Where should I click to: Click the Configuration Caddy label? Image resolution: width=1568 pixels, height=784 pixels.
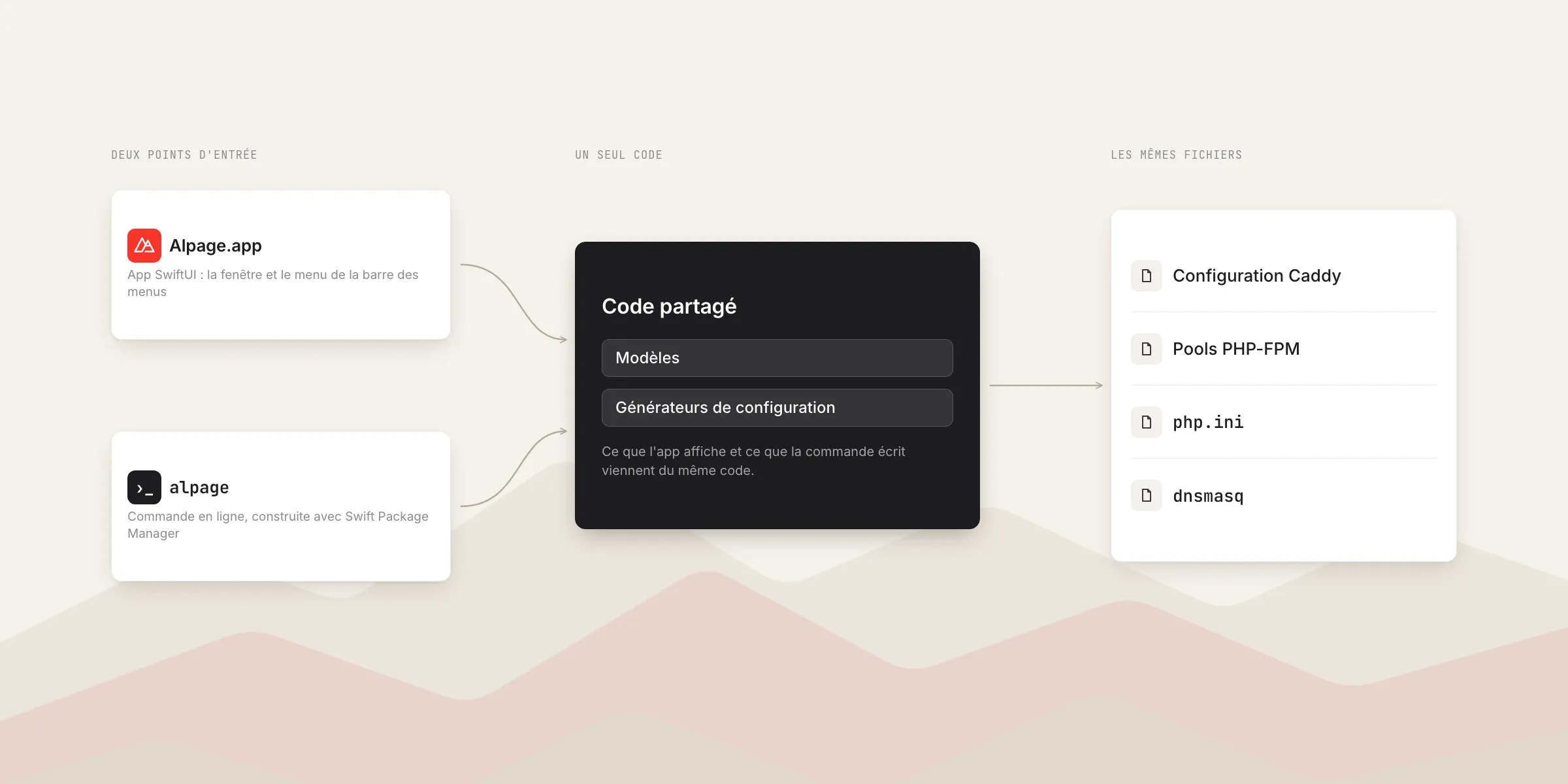point(1257,276)
